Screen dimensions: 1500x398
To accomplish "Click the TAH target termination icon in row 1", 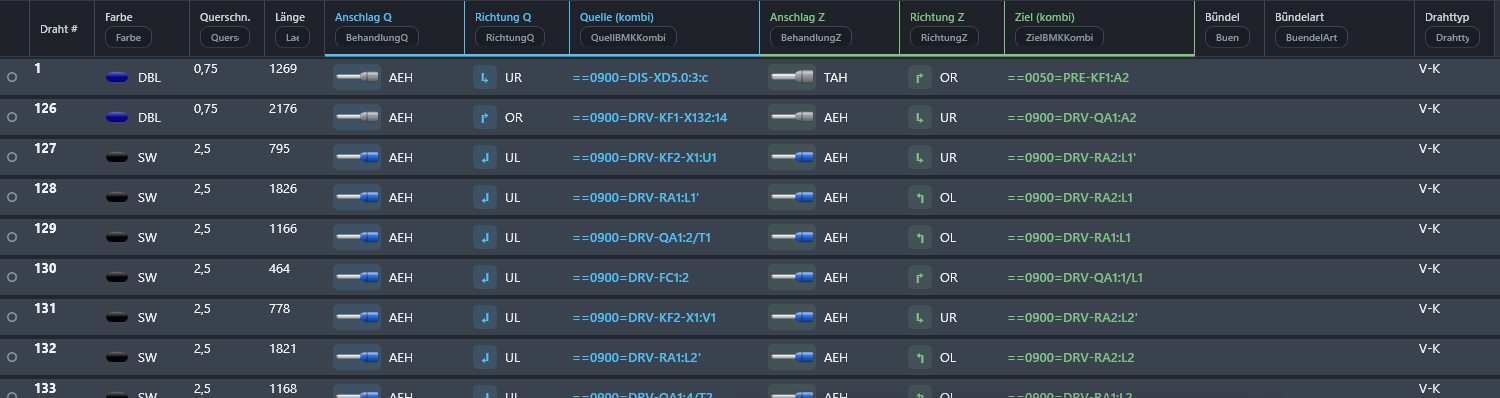I will 792,77.
